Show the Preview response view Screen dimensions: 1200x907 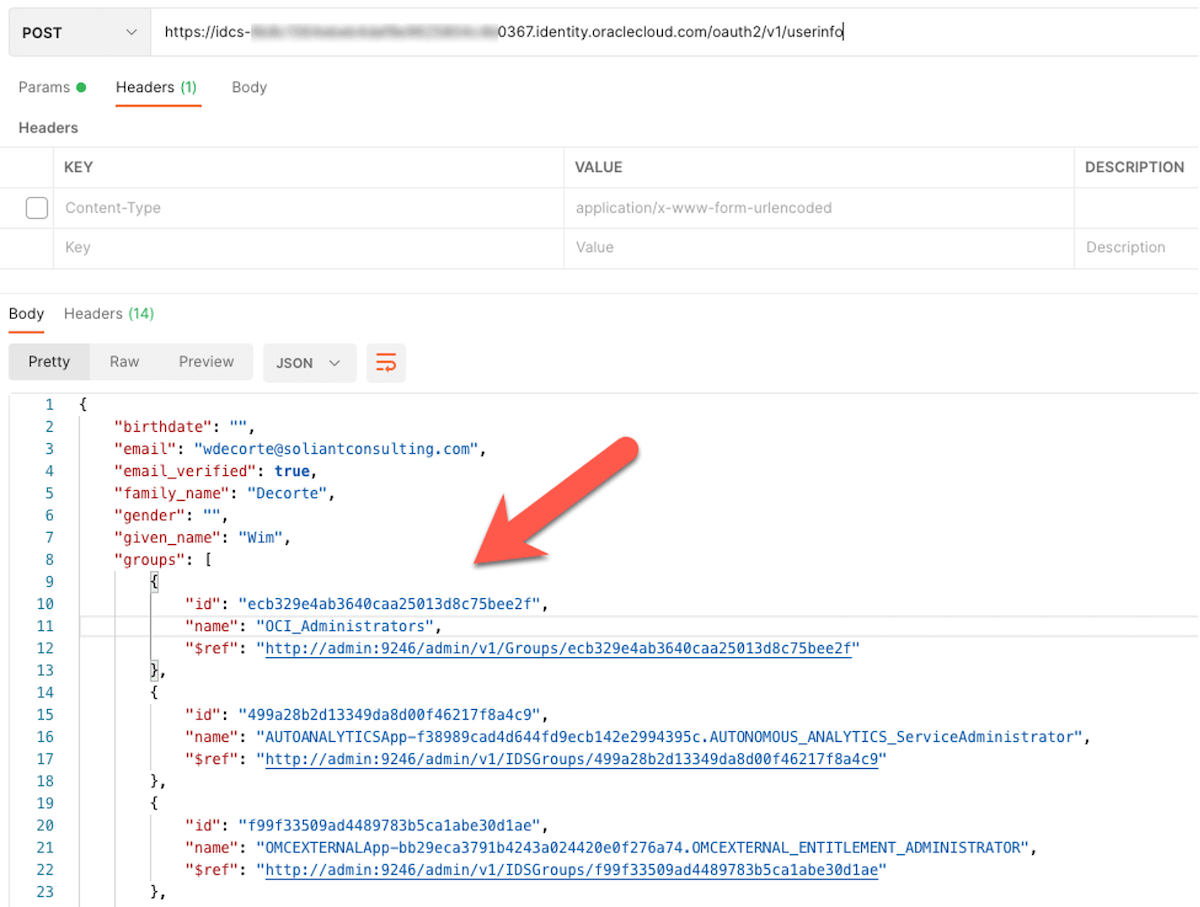coord(206,362)
